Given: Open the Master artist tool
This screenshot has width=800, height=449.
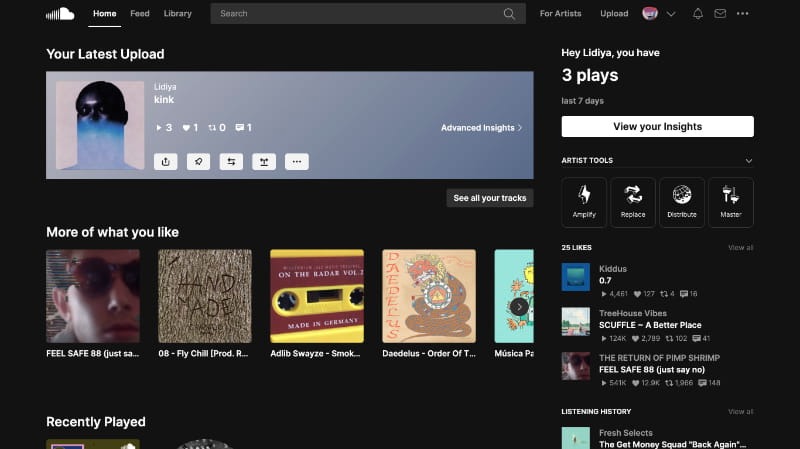Looking at the screenshot, I should click(731, 202).
